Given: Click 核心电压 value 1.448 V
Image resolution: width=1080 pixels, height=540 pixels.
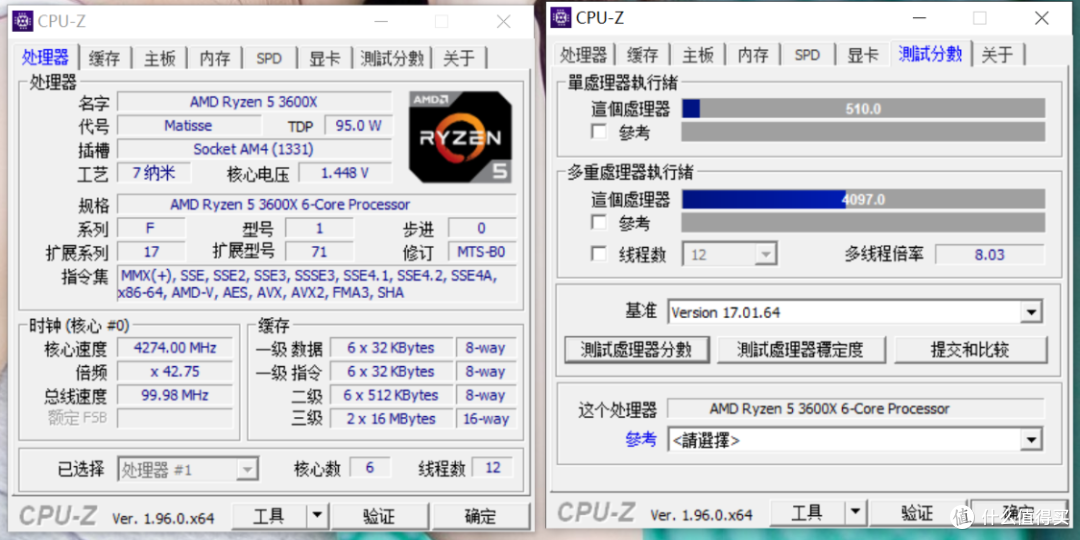Looking at the screenshot, I should (345, 172).
